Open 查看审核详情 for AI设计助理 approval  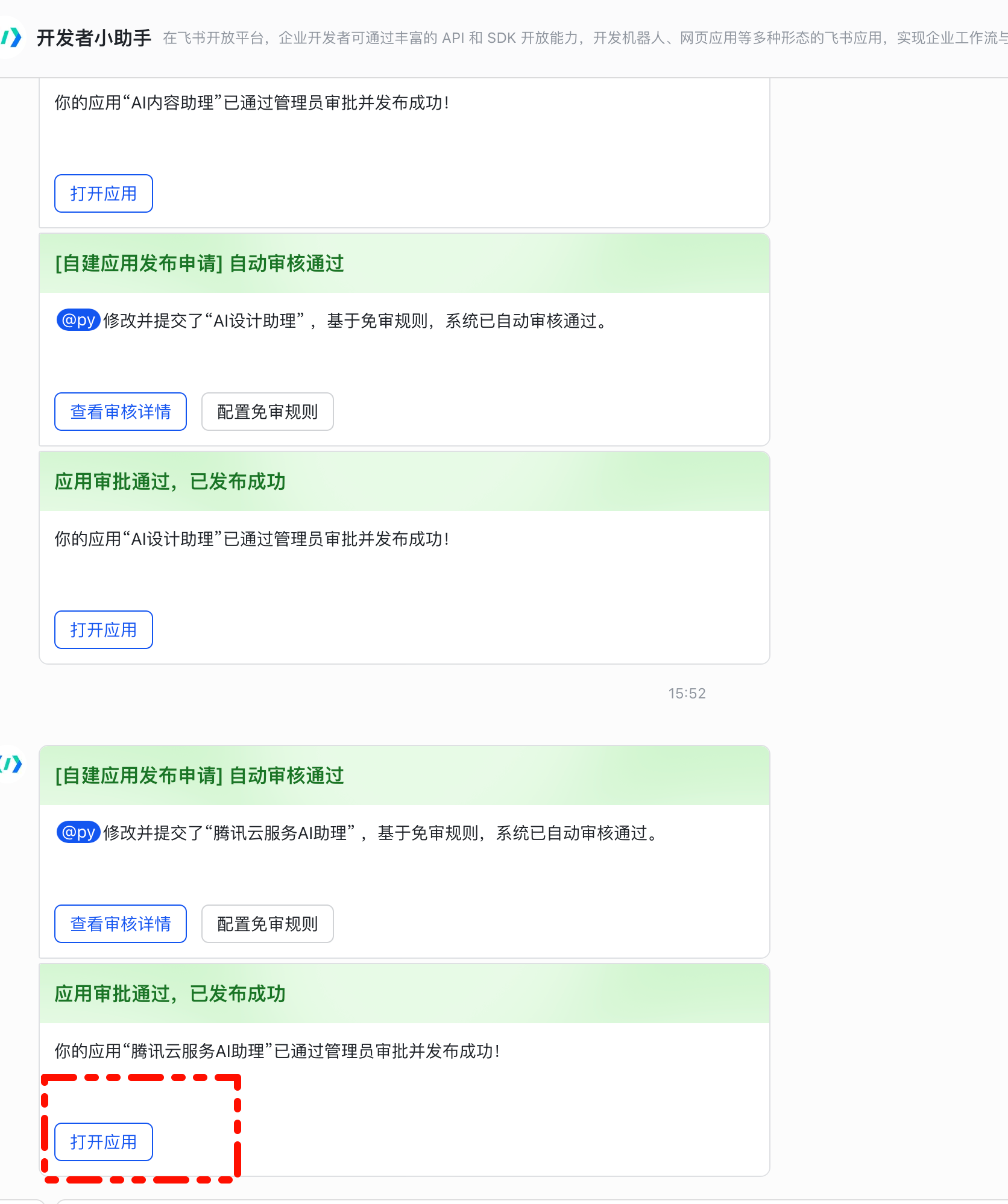[x=120, y=411]
